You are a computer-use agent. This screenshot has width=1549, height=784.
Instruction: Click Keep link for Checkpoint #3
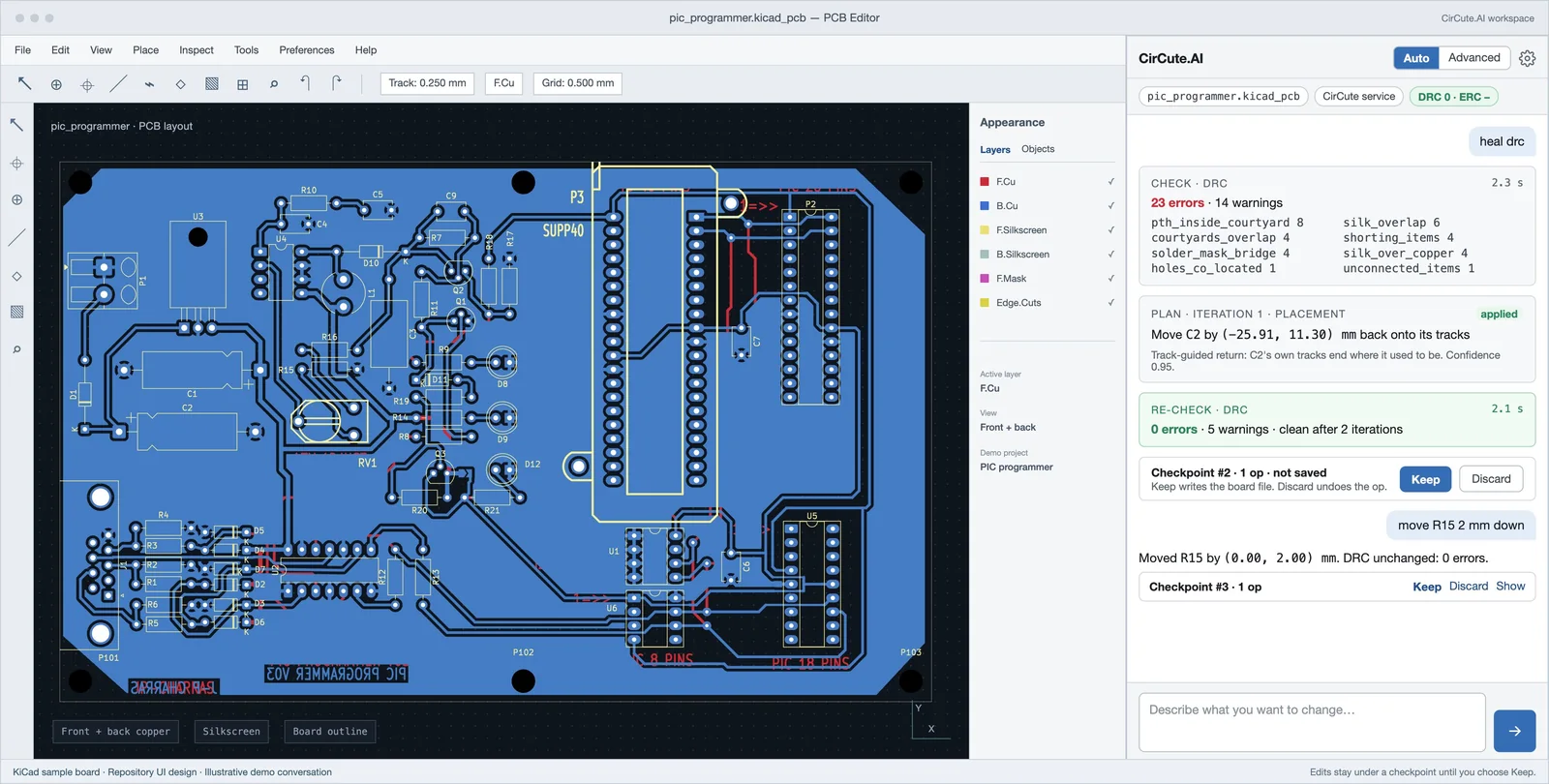coord(1427,587)
